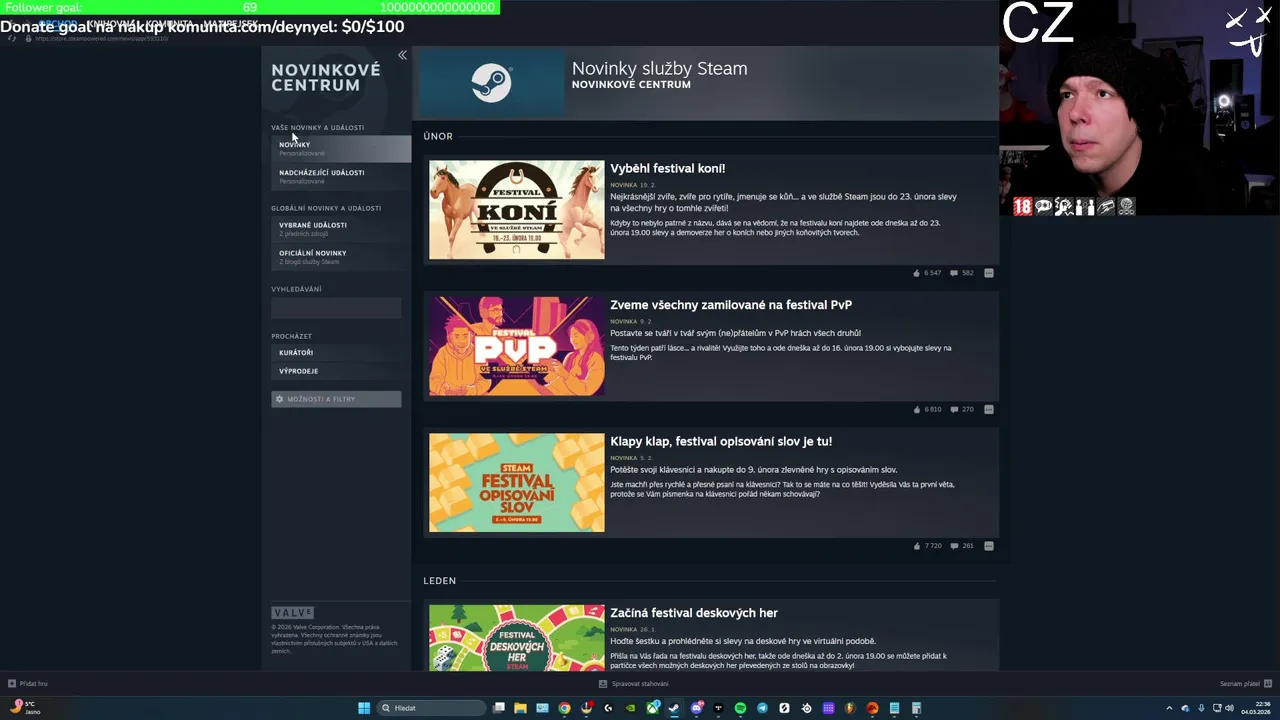This screenshot has height=720, width=1280.
Task: Open more options menu on horse festival post
Action: [989, 273]
